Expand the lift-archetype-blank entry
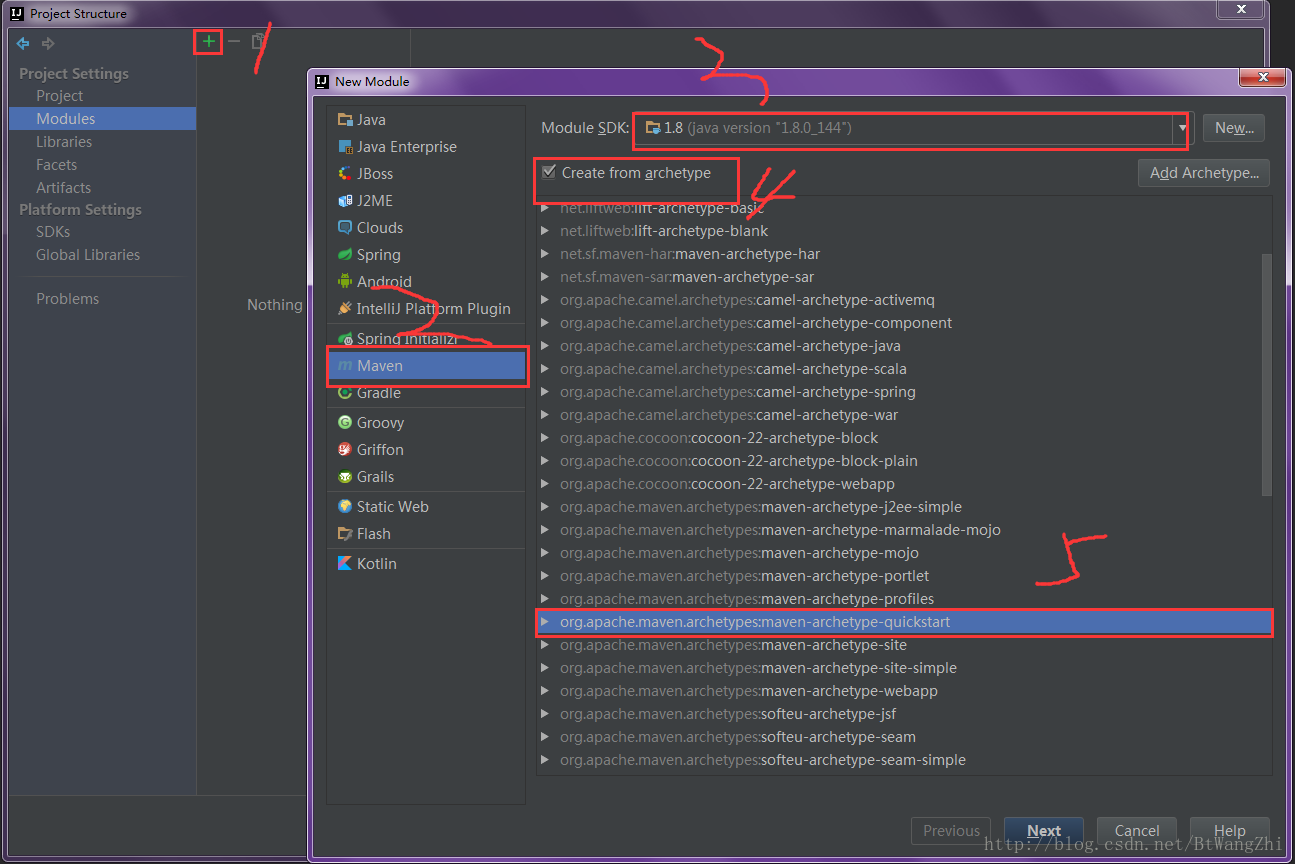 545,231
